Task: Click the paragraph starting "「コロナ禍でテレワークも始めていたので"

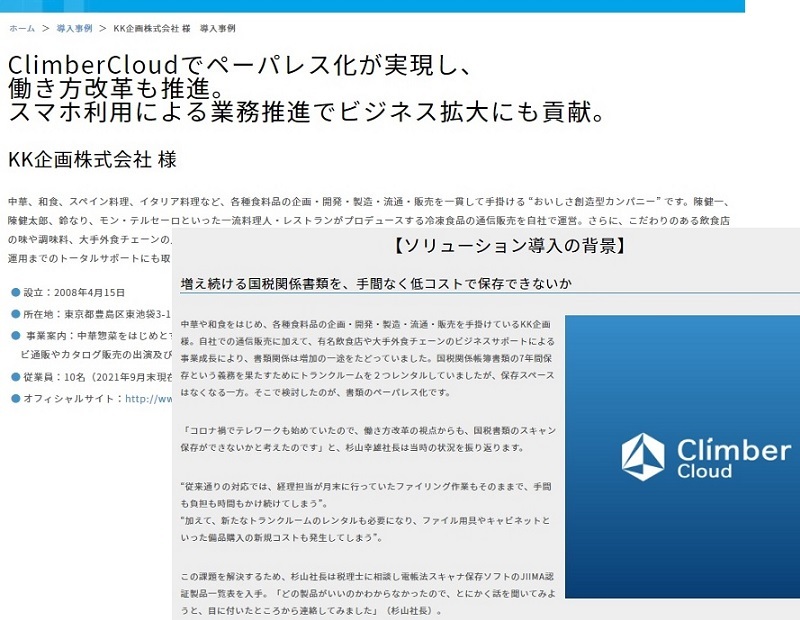Action: (x=368, y=439)
